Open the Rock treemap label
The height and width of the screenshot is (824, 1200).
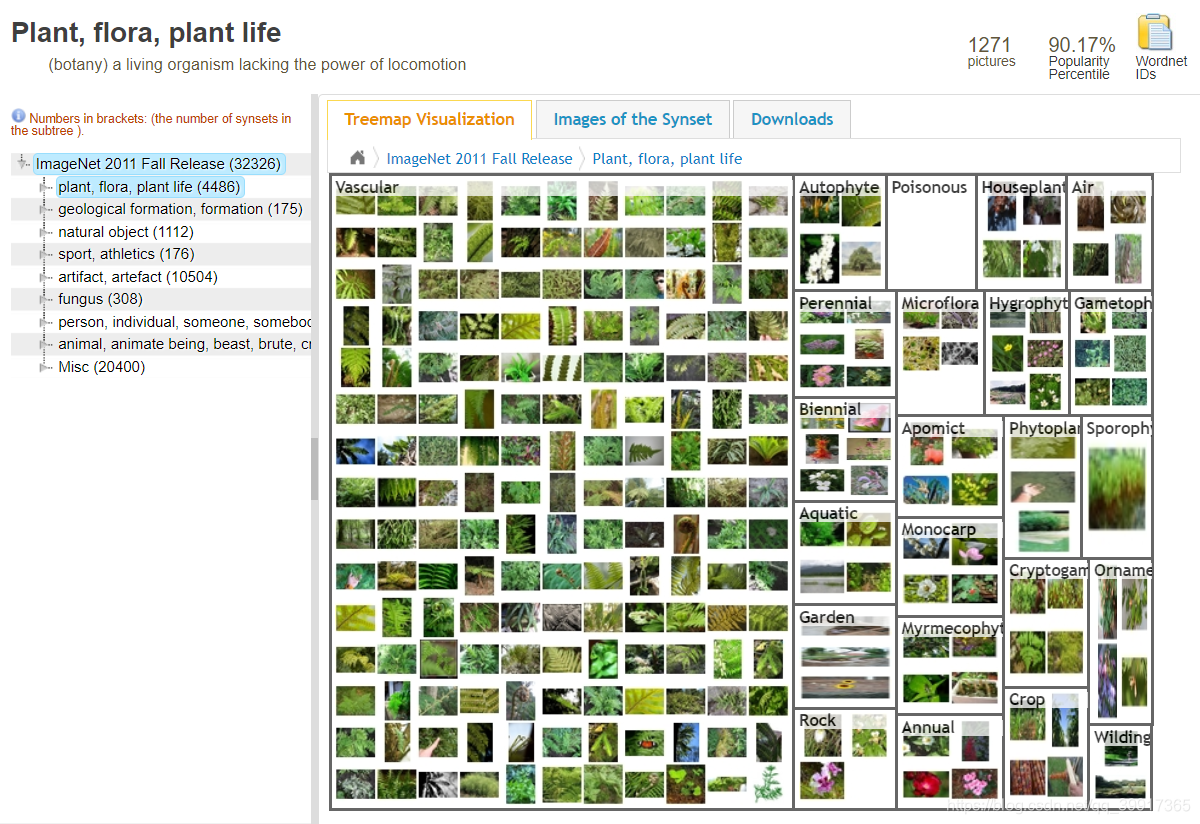click(817, 720)
